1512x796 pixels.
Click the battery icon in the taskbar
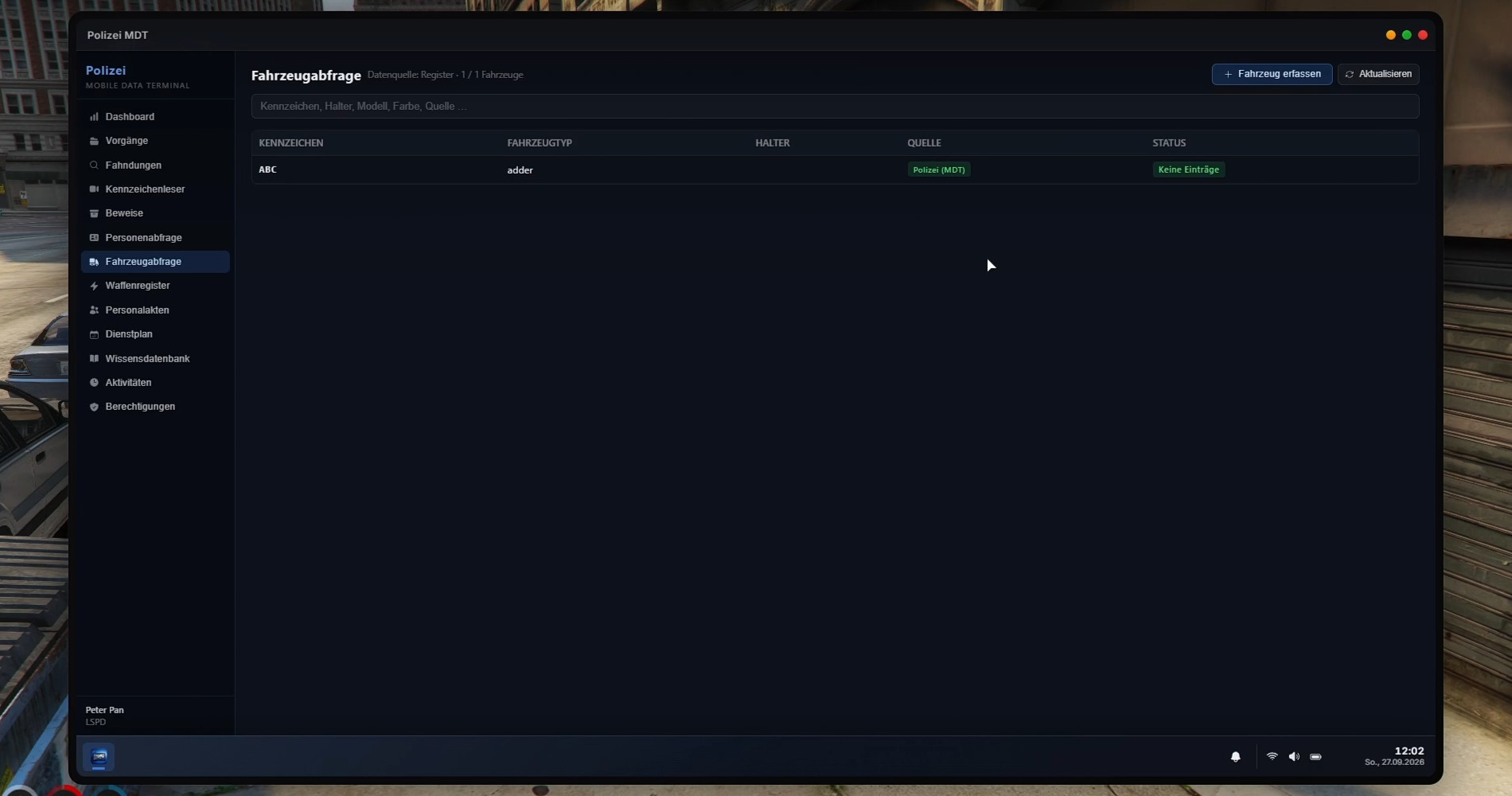[1315, 757]
